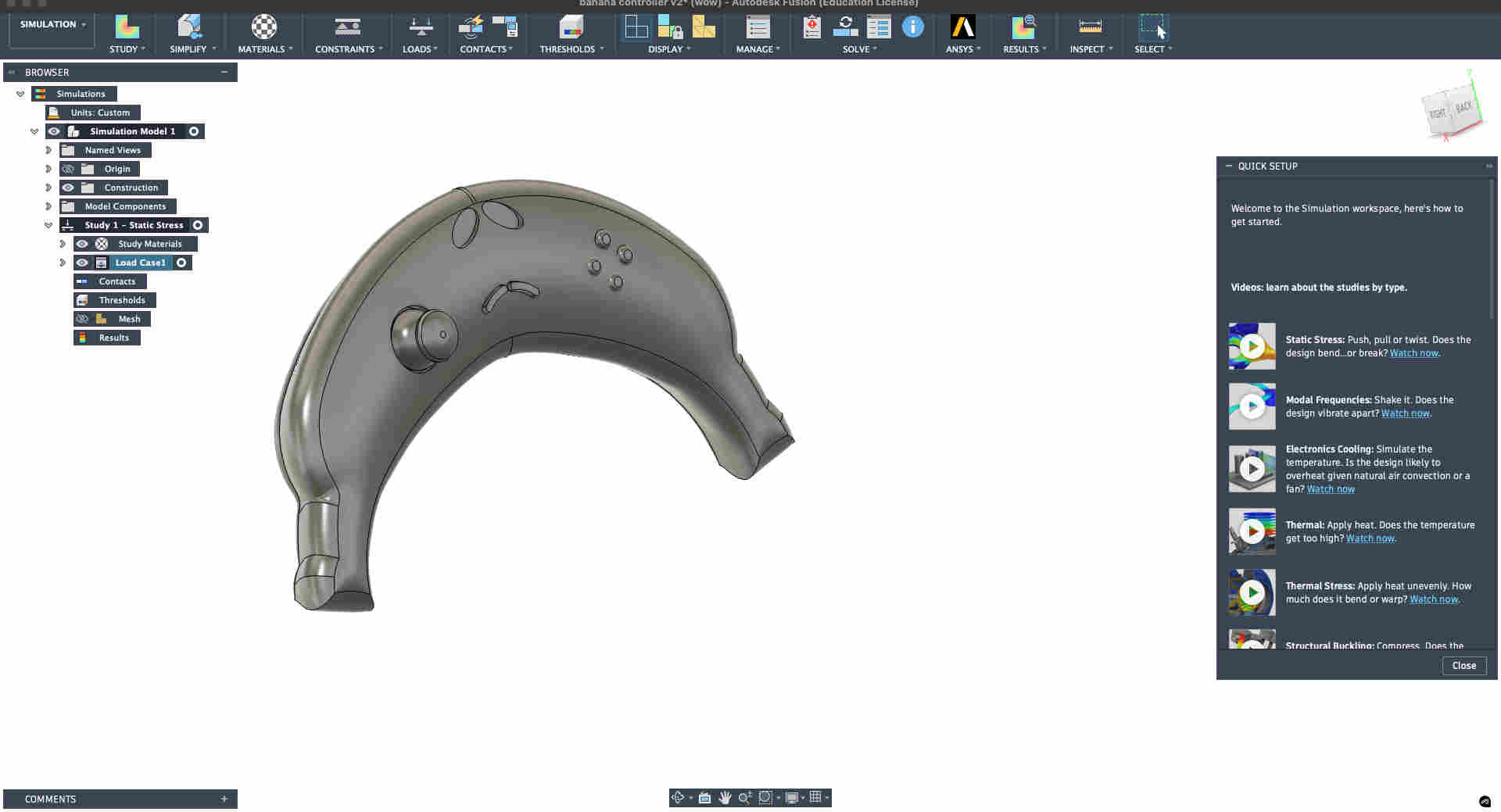This screenshot has width=1501, height=812.
Task: Click the Loads toolbar icon
Action: (x=420, y=27)
